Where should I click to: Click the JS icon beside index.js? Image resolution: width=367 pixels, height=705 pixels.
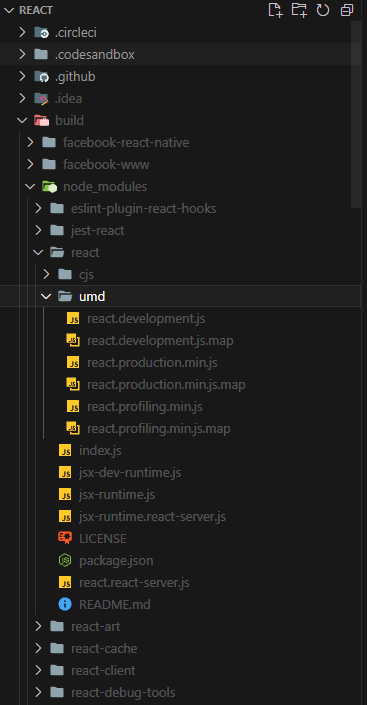(65, 451)
